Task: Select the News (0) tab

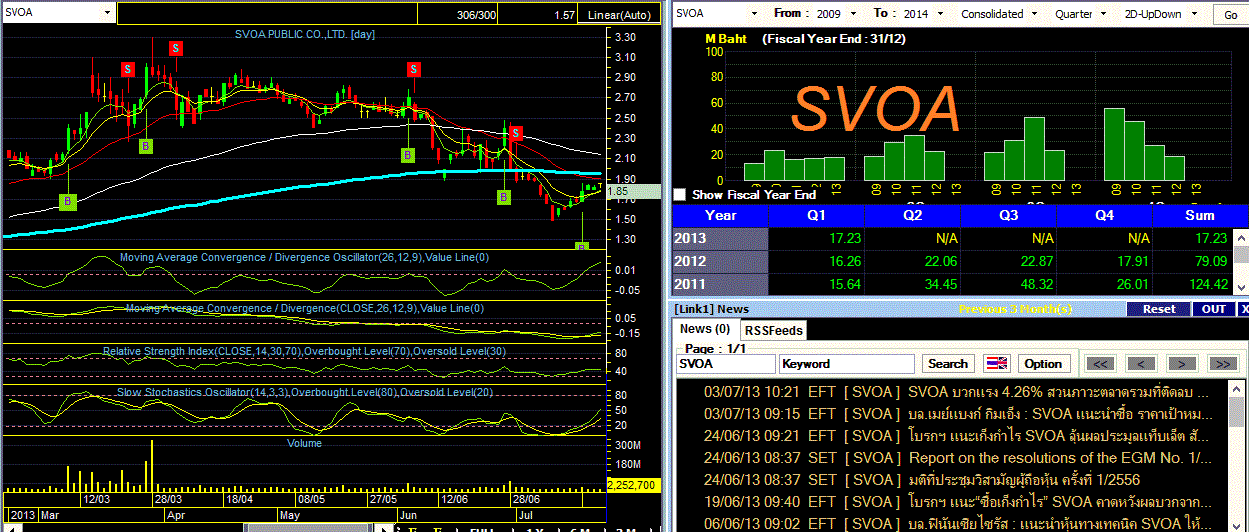Action: point(705,329)
